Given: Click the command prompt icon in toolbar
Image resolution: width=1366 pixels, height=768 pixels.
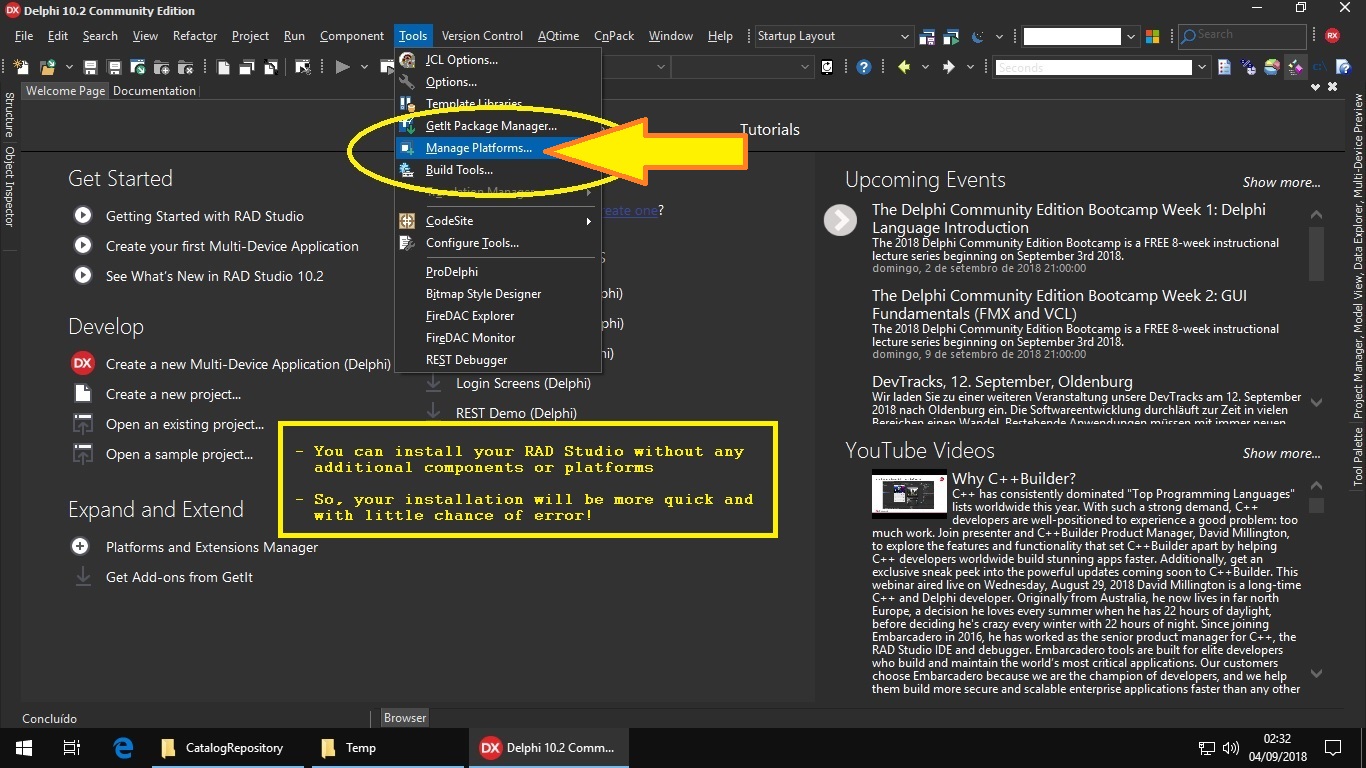Looking at the screenshot, I should click(x=1319, y=67).
